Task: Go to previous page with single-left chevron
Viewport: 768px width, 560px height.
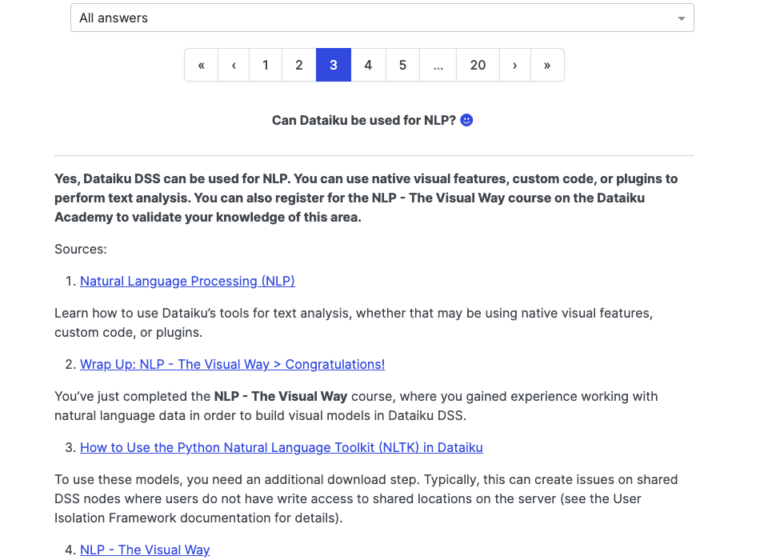Action: pyautogui.click(x=234, y=65)
